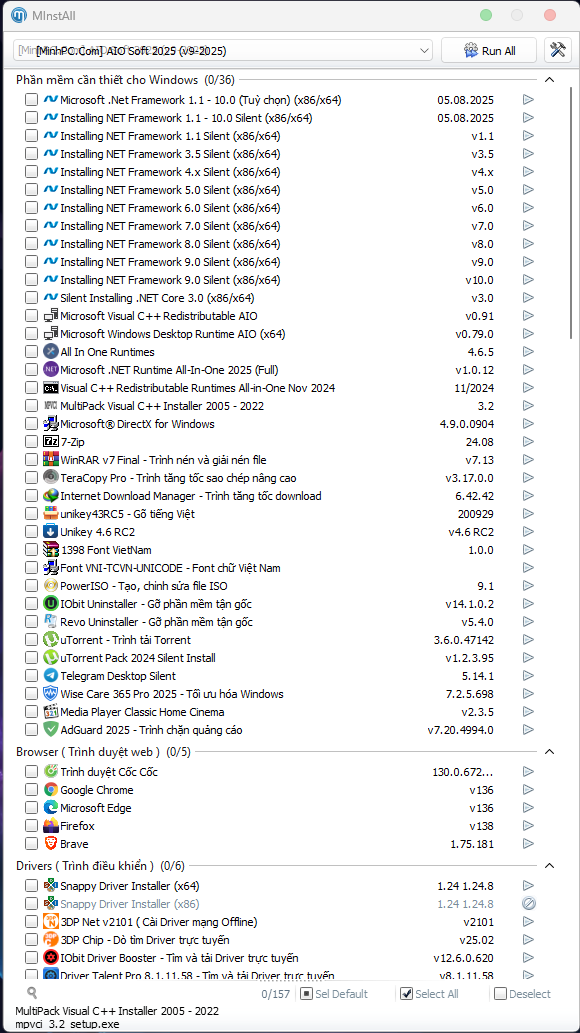Select the 3DP Chip row text

pos(144,939)
